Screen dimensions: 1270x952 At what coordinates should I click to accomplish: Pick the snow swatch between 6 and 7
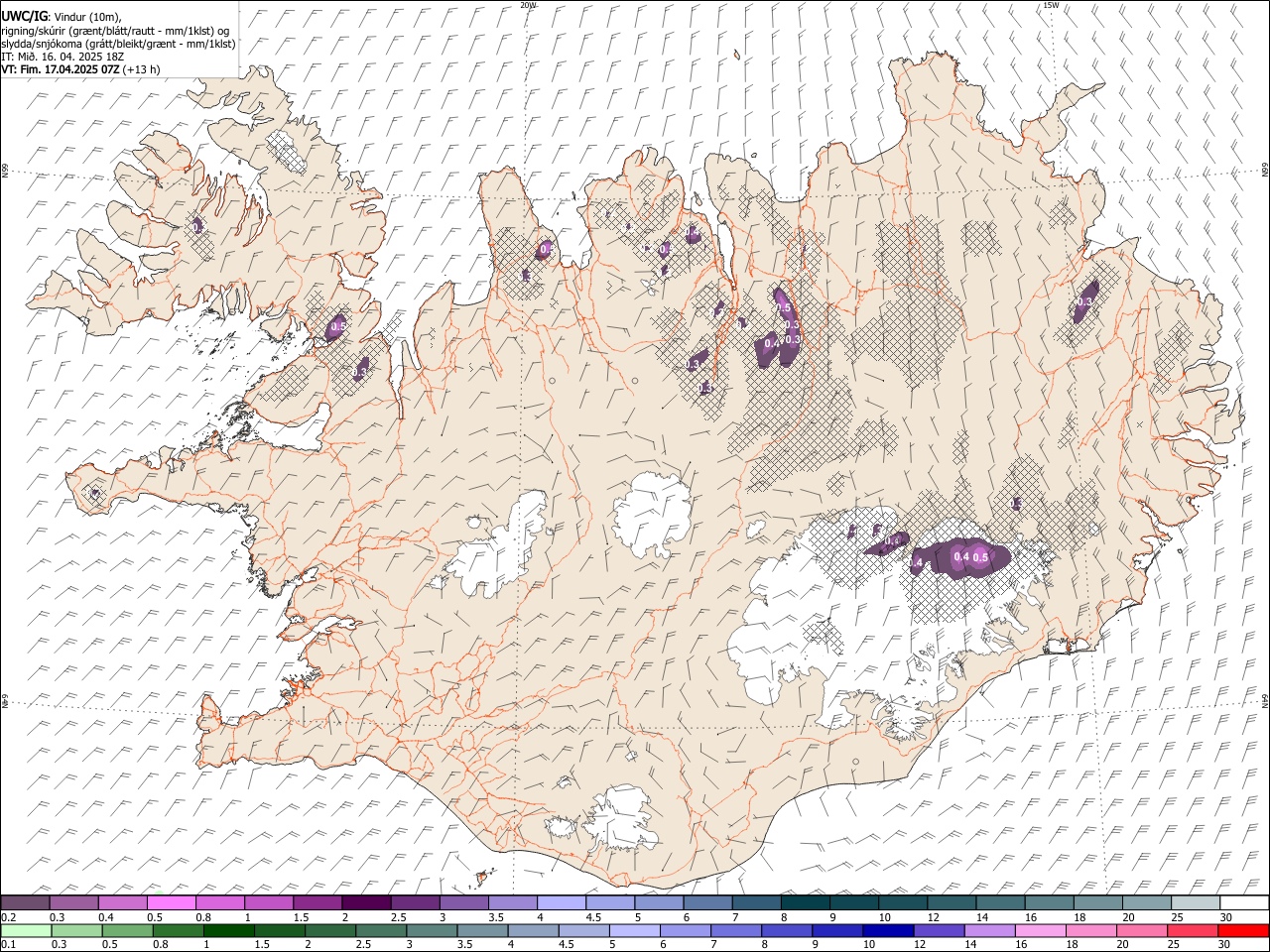click(x=707, y=903)
